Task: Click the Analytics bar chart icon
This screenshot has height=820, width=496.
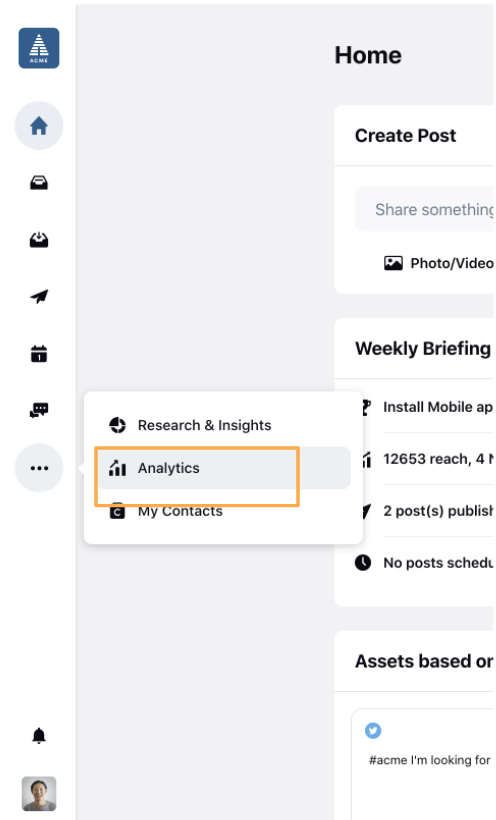Action: (x=117, y=468)
